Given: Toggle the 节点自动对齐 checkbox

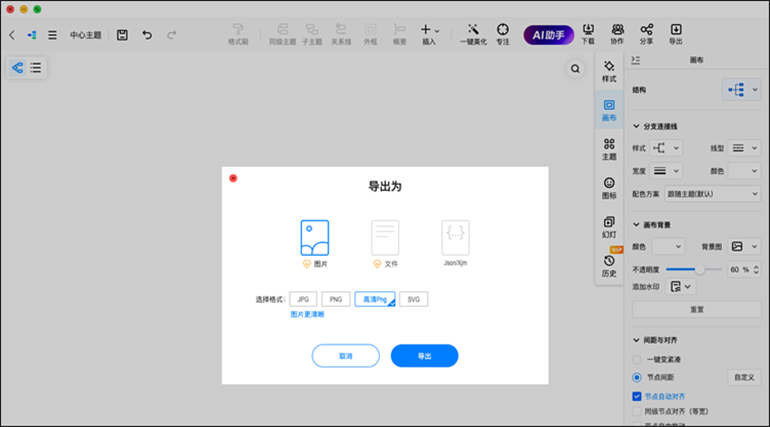Looking at the screenshot, I should (x=637, y=396).
